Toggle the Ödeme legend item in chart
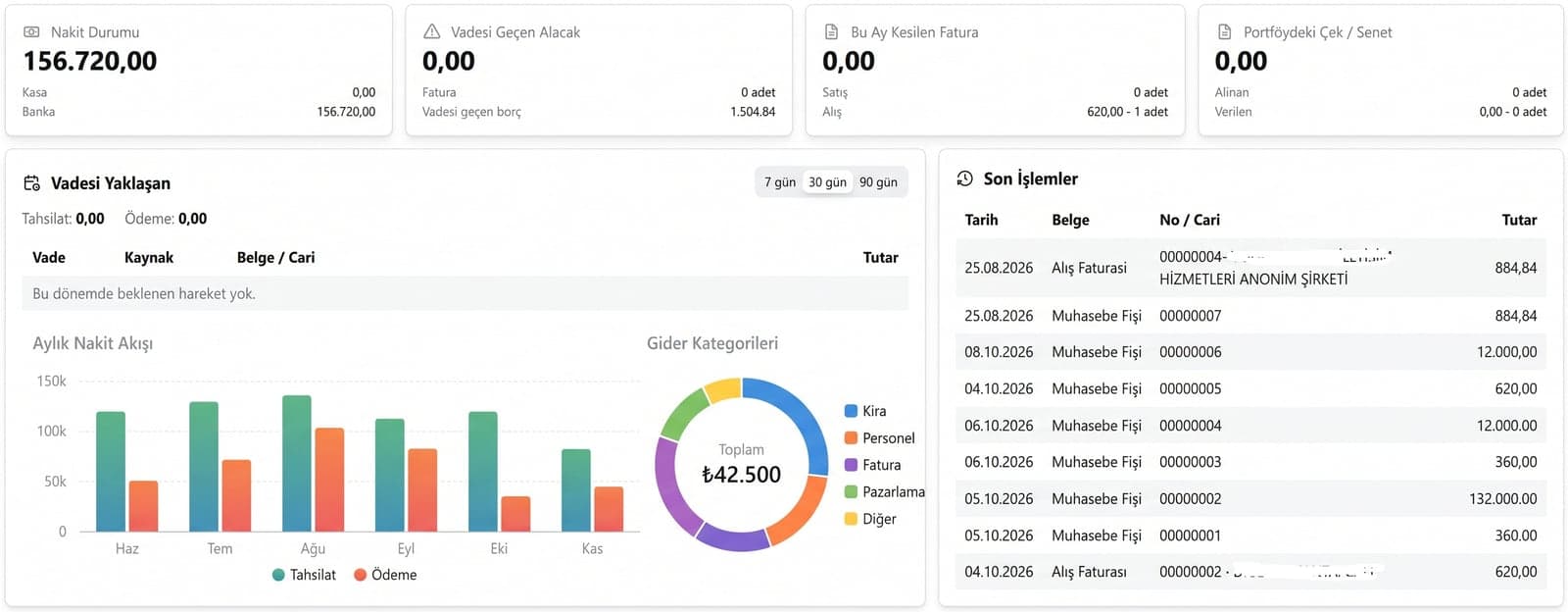The image size is (1568, 612). (385, 575)
